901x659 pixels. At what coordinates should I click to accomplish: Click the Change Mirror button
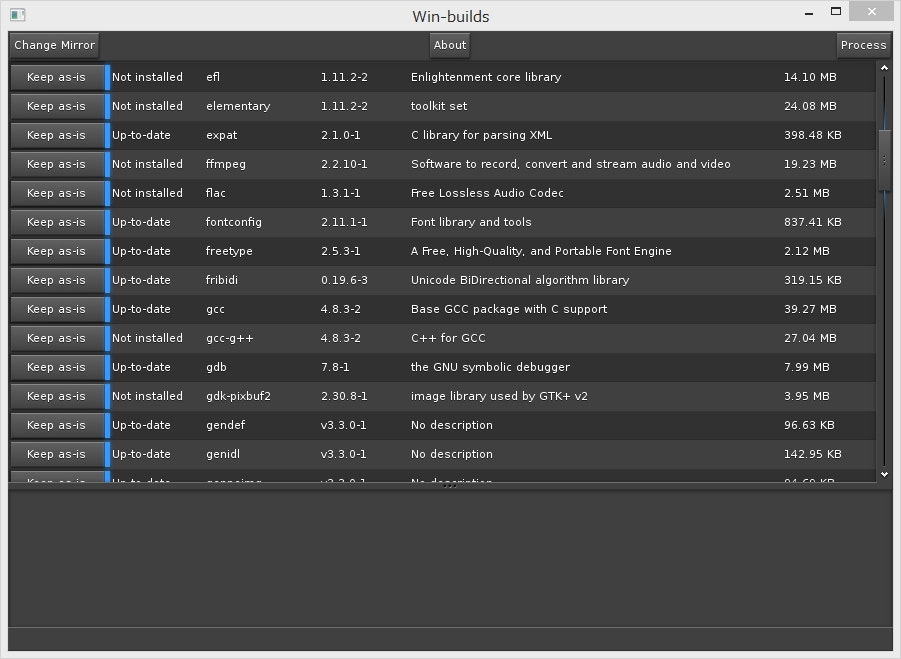[x=54, y=45]
